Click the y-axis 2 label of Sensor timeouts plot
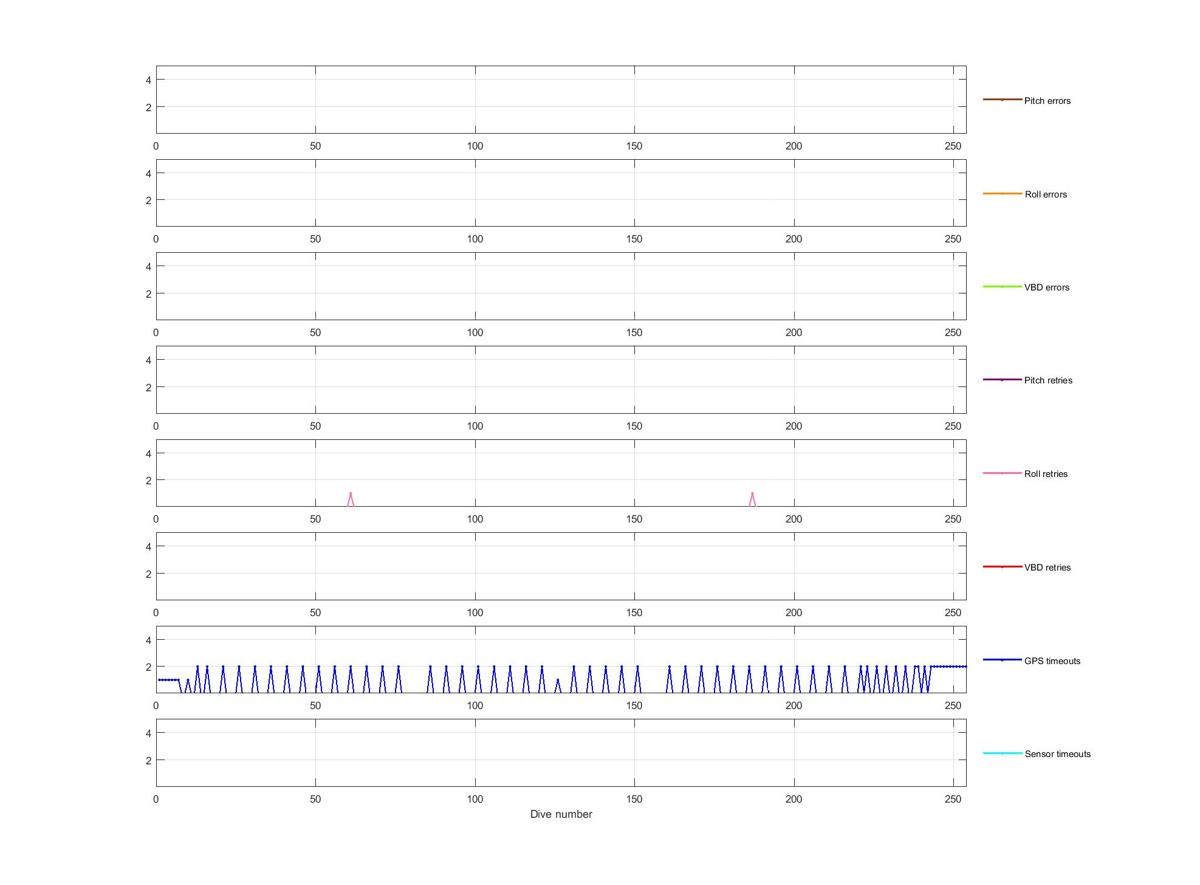The height and width of the screenshot is (885, 1200). click(148, 760)
